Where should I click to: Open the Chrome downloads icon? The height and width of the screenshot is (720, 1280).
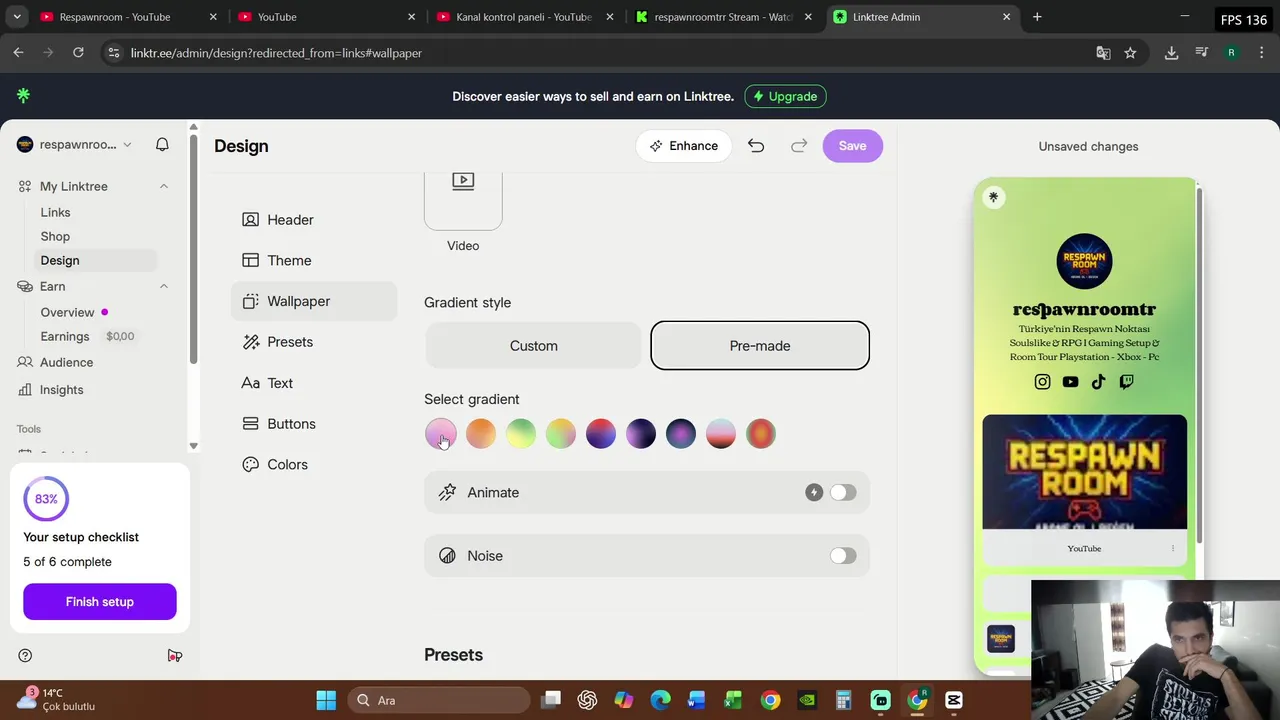tap(1171, 53)
